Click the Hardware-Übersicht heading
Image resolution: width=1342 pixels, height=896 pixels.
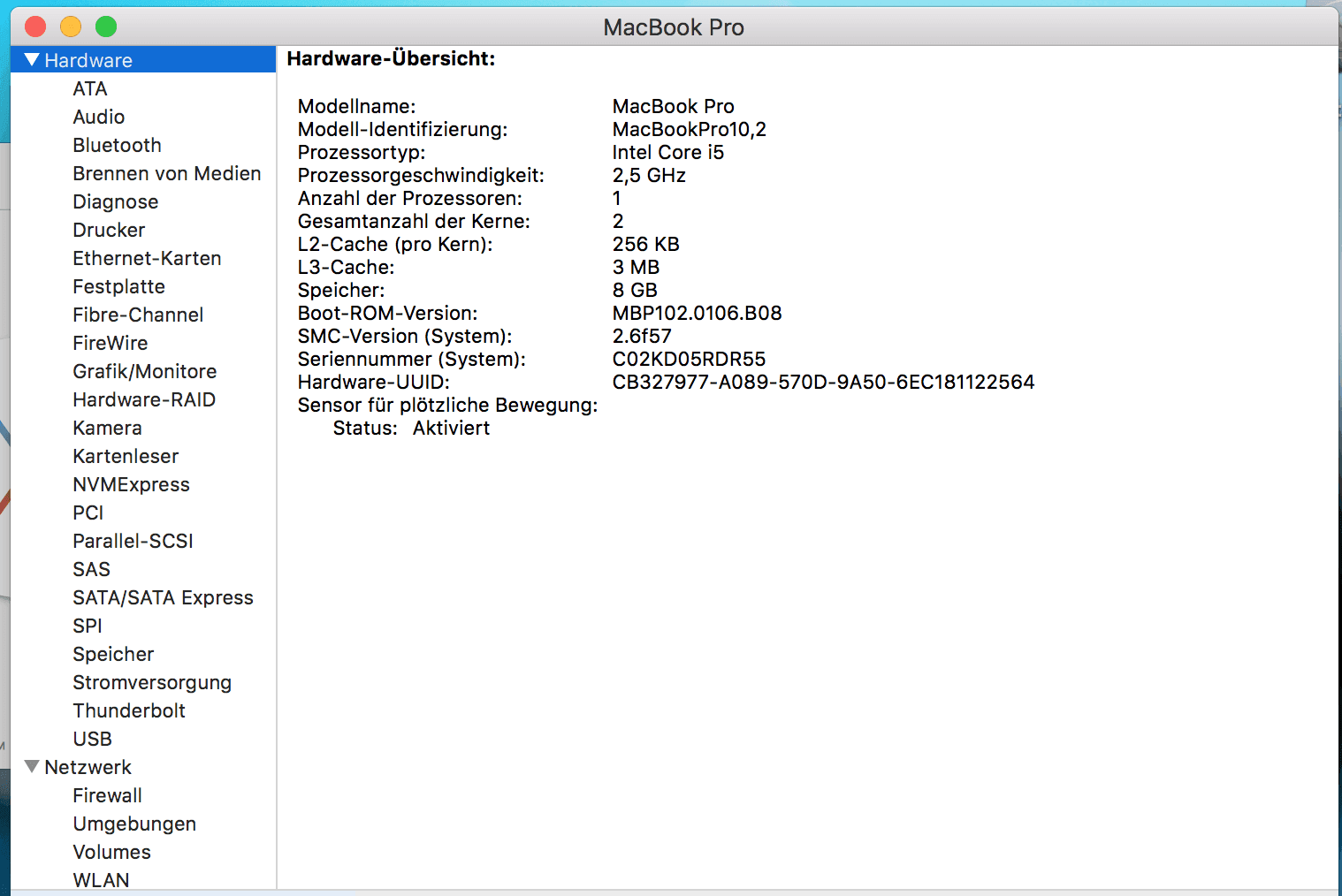pyautogui.click(x=391, y=58)
